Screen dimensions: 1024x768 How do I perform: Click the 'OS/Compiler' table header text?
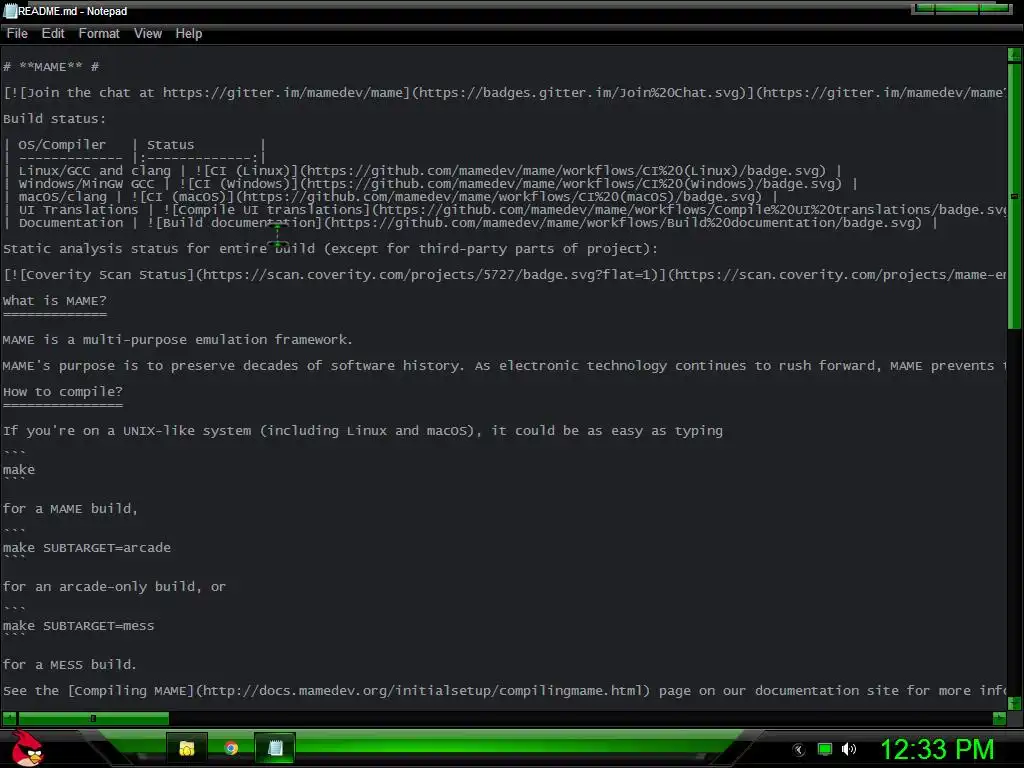[62, 145]
